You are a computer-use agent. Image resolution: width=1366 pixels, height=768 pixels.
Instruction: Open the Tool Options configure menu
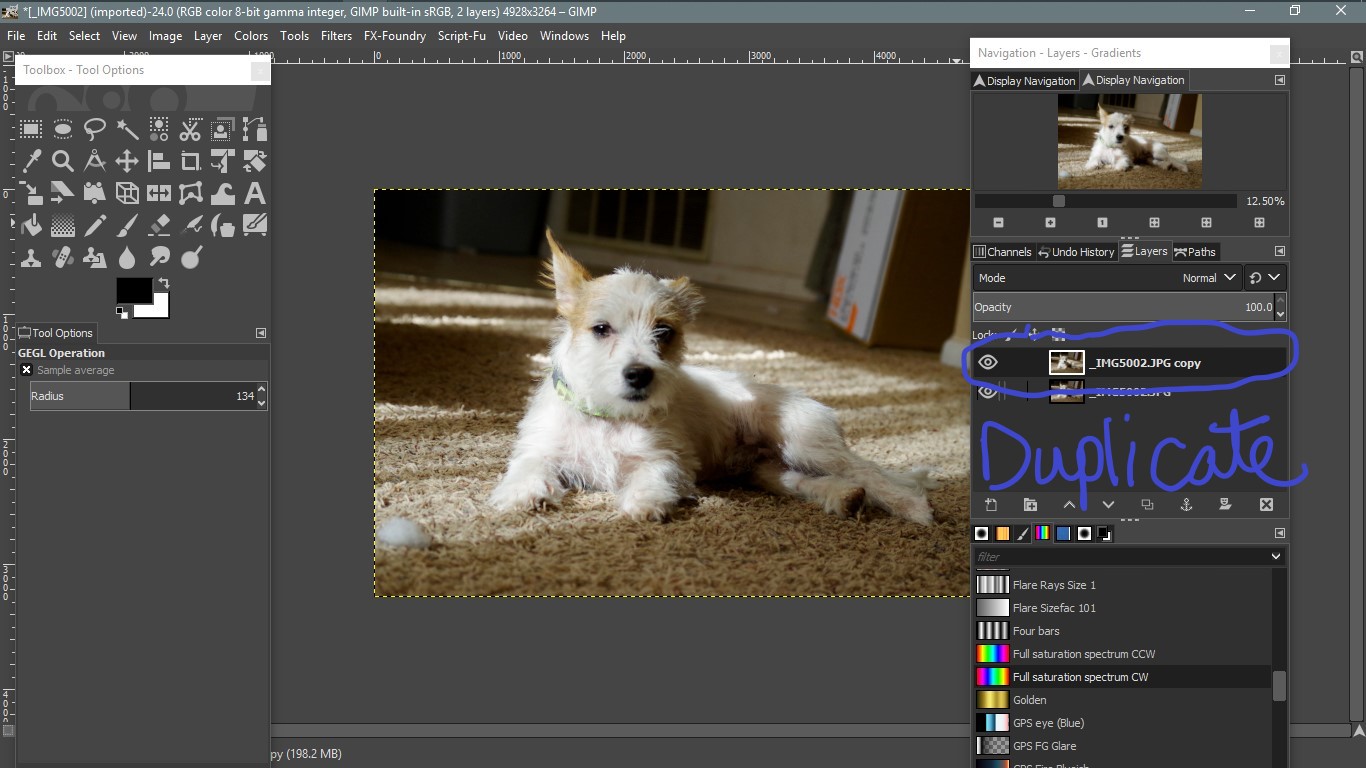tap(261, 333)
